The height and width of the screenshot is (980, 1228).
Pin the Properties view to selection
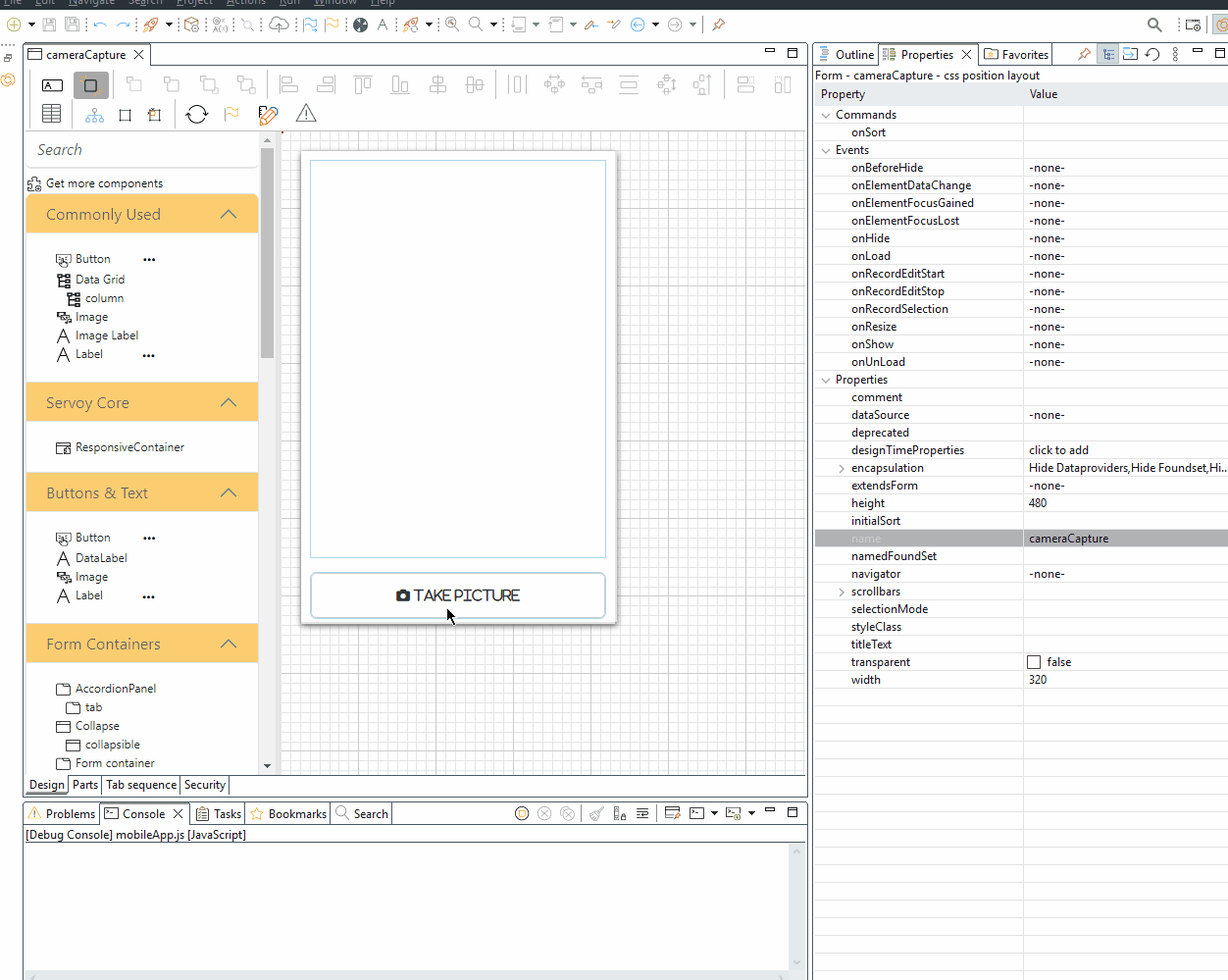[1084, 55]
